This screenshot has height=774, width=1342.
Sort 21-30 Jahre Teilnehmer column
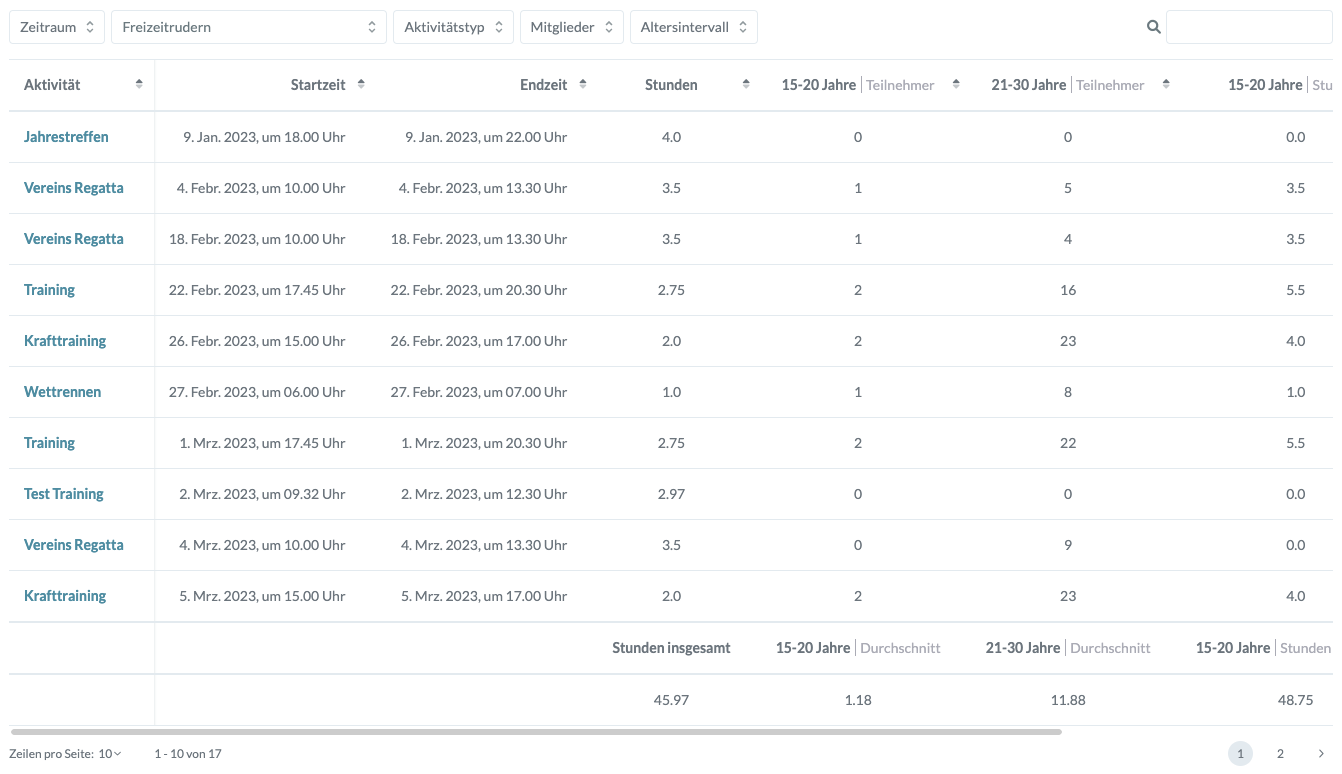[x=1166, y=85]
